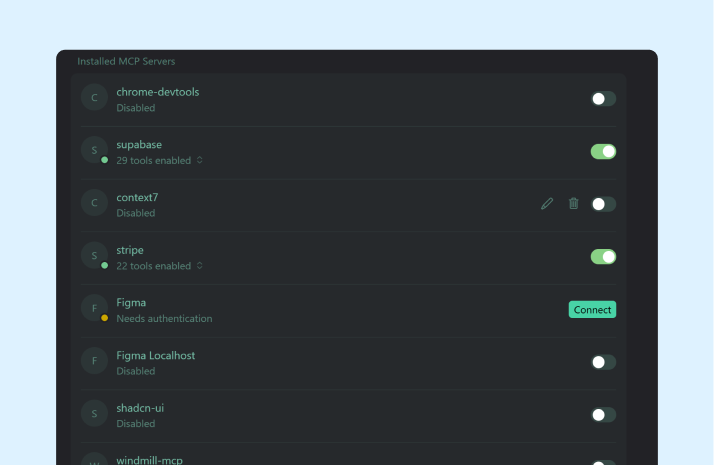Select the context7 server name
Screen dimensions: 714x465
(x=137, y=197)
